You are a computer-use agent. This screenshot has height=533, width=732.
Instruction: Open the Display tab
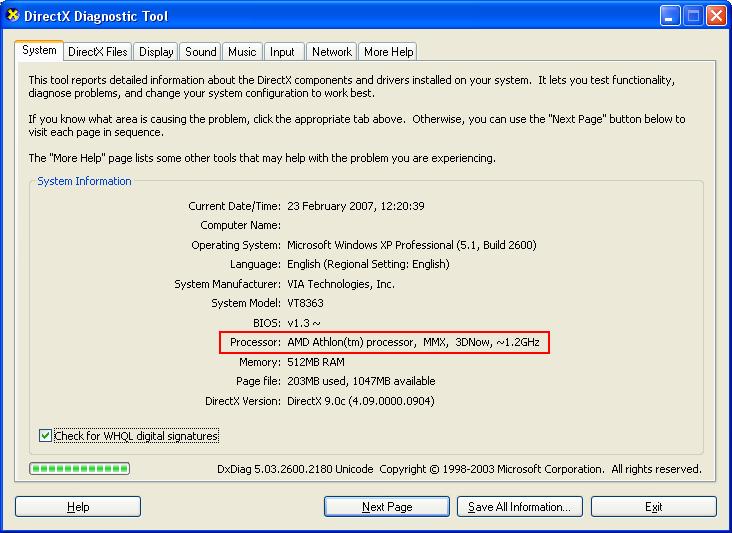(156, 52)
